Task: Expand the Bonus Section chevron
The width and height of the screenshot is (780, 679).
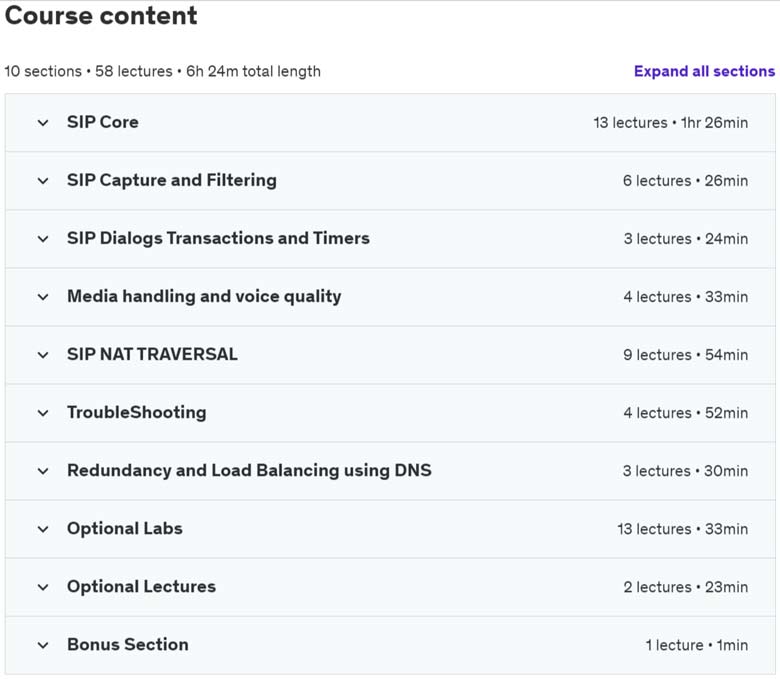Action: tap(43, 645)
